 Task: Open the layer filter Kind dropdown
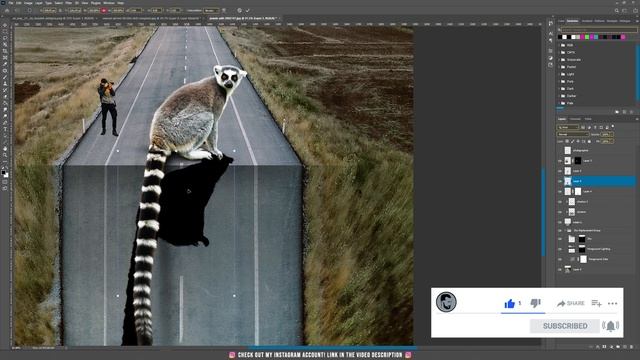(x=568, y=127)
